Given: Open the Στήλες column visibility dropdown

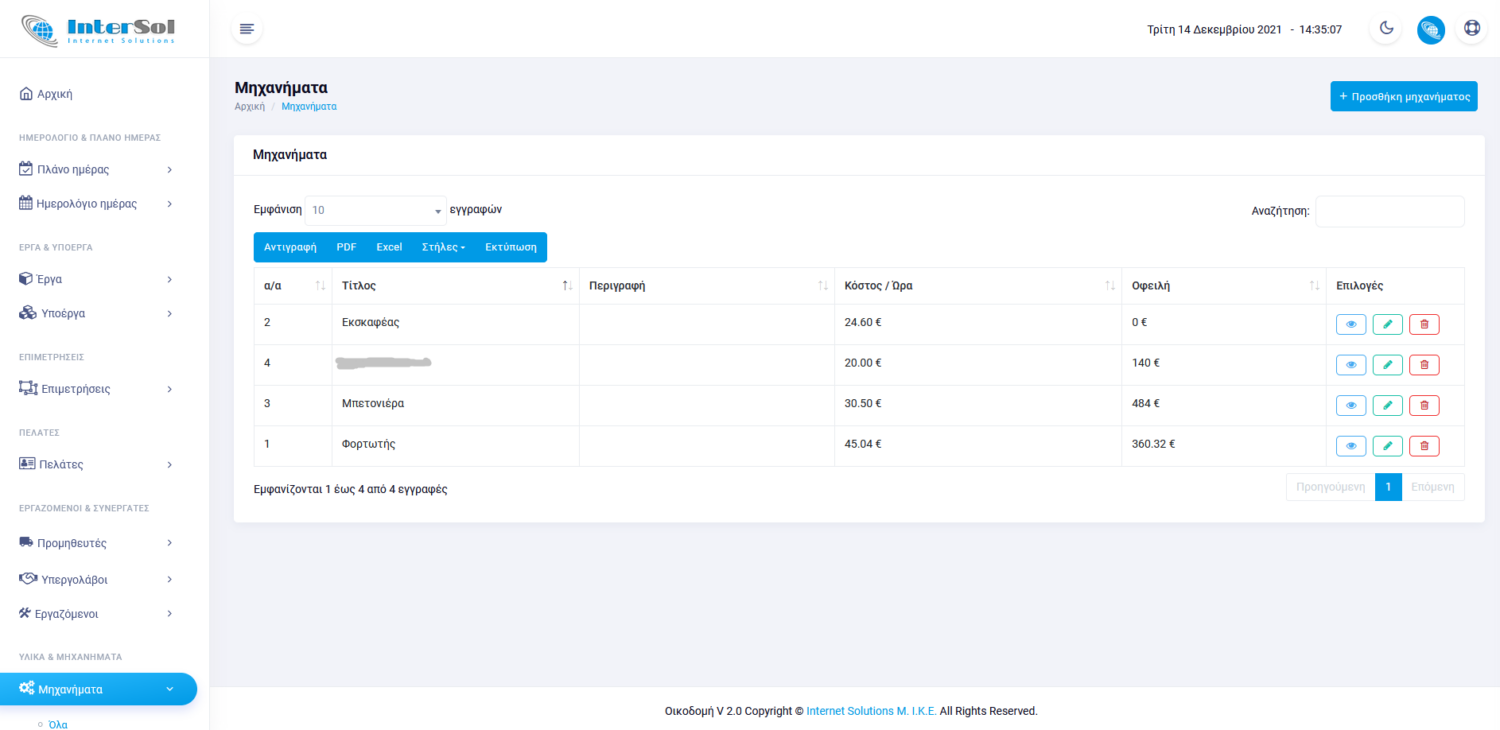Looking at the screenshot, I should point(443,247).
